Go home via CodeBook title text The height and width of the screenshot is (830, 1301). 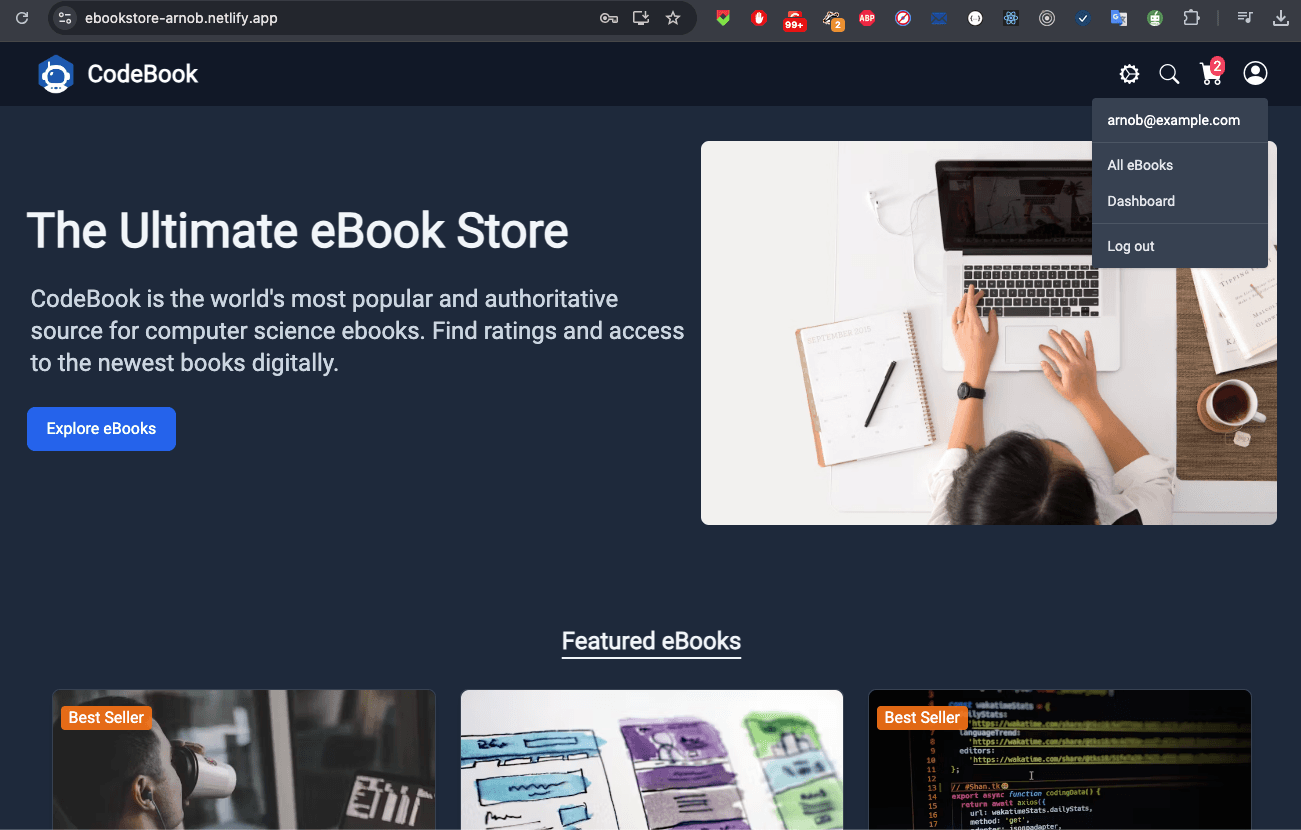click(143, 74)
